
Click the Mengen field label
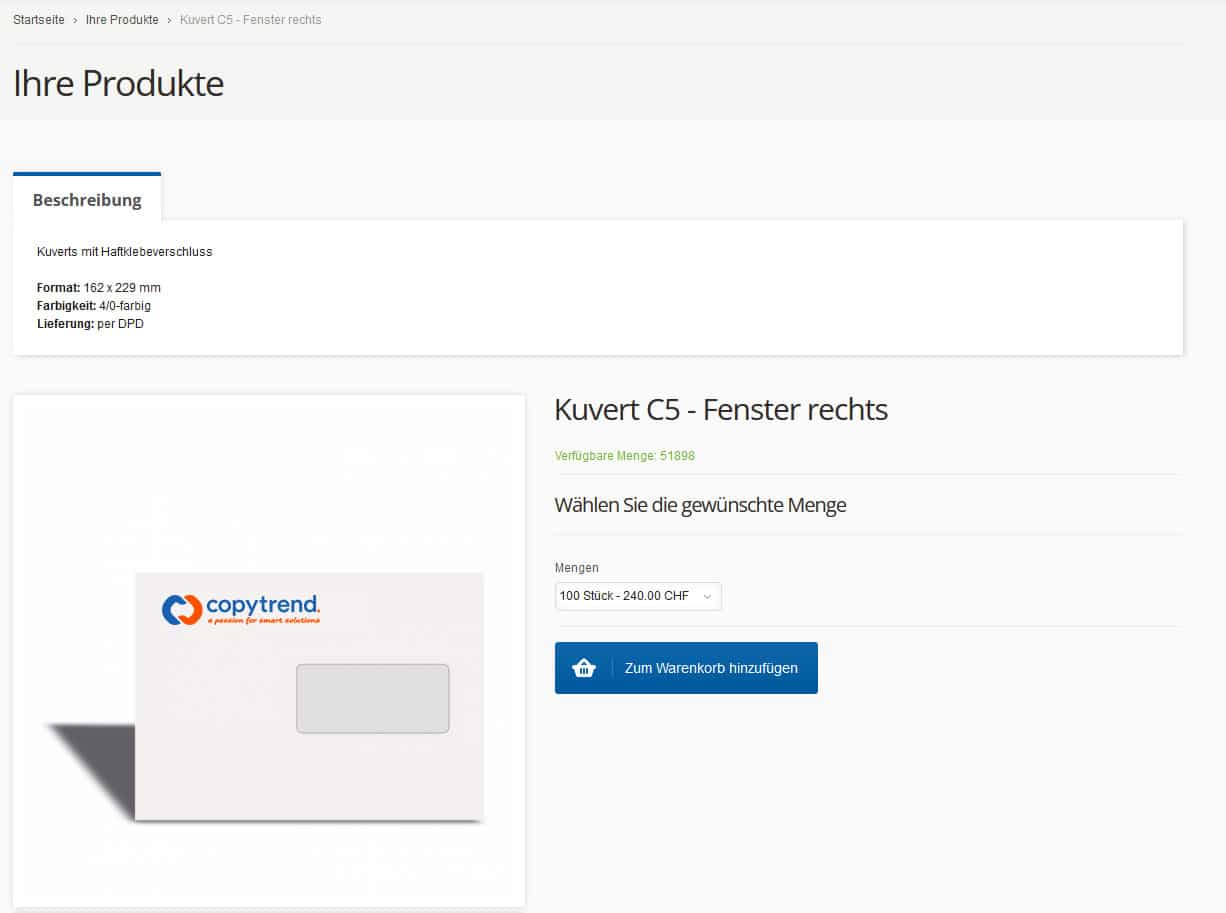point(576,568)
